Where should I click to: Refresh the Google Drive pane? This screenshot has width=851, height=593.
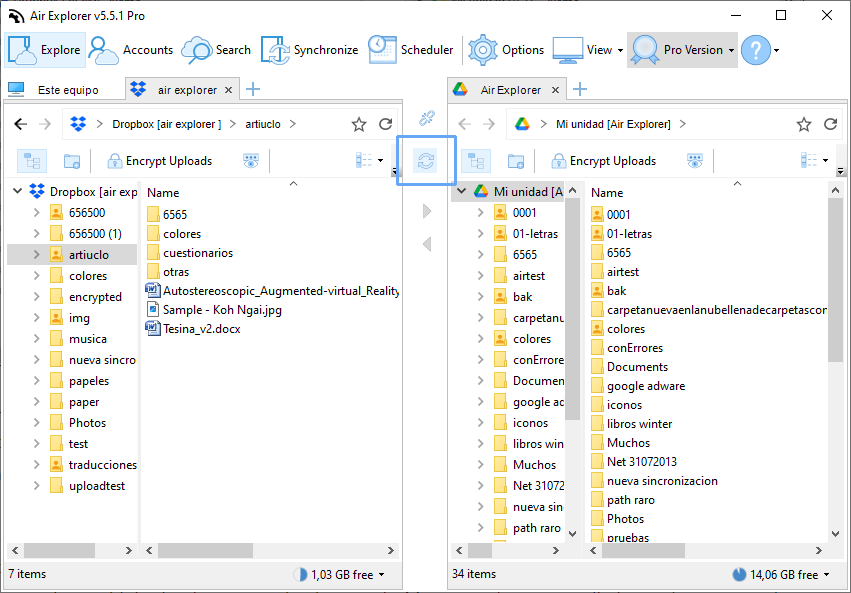[830, 124]
